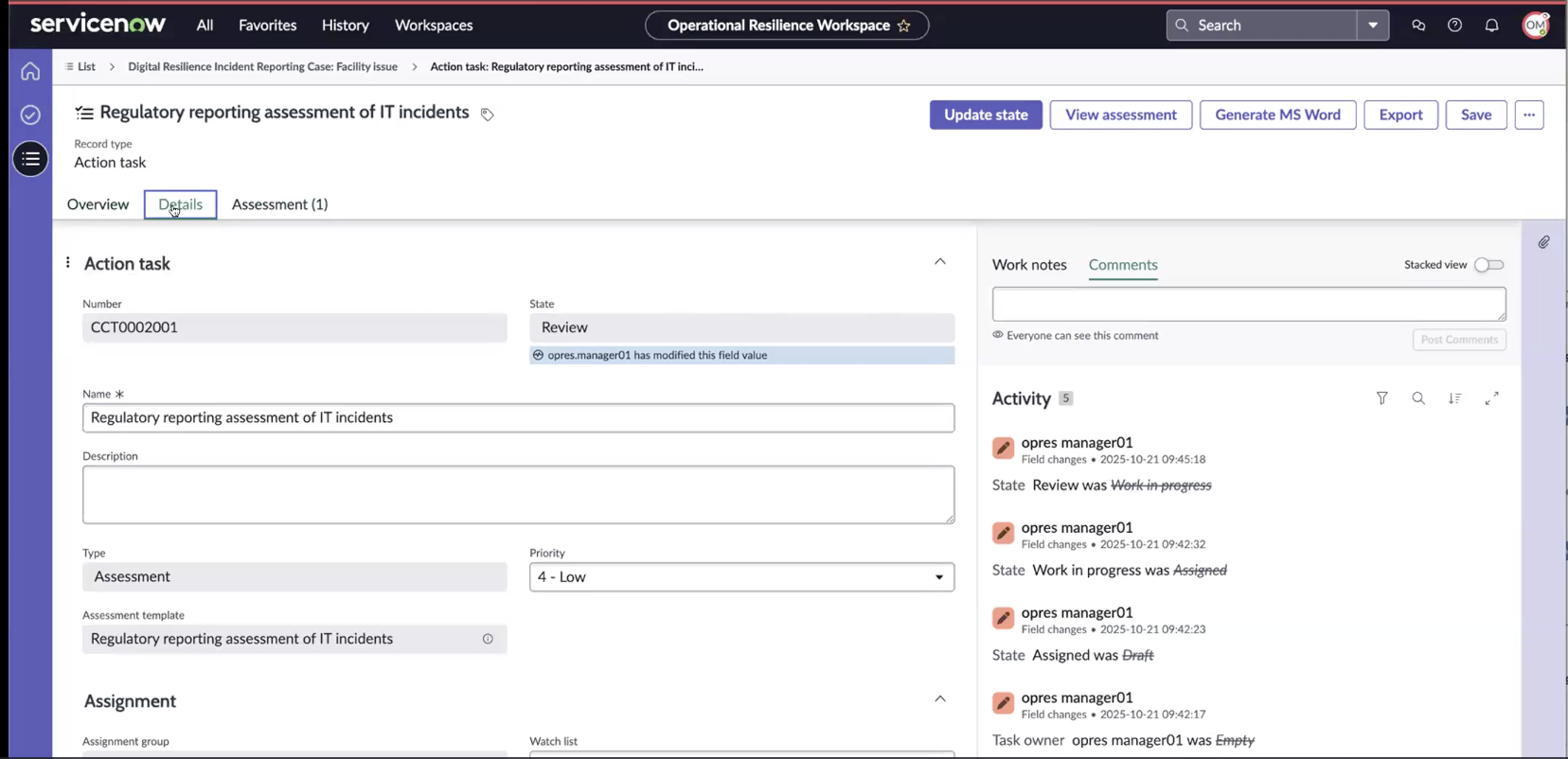
Task: Open Digital Resilience Incident Reporting Case breadcrumb
Action: point(262,67)
